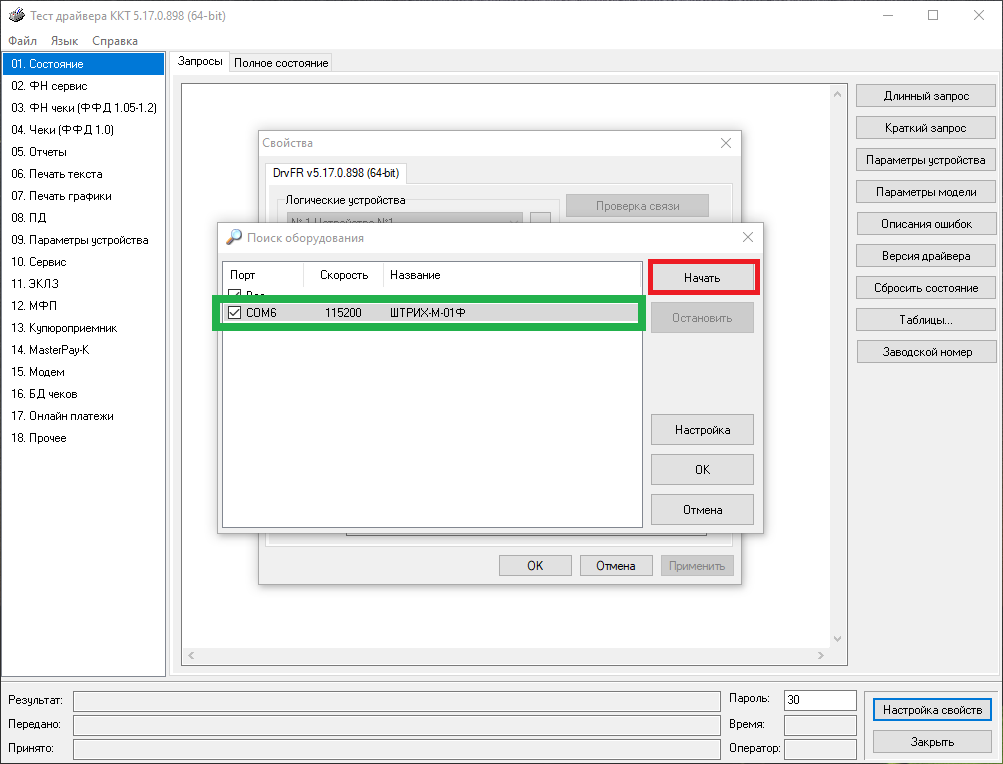Click the magnifier icon in the Поиск оборудования dialog
Image resolution: width=1003 pixels, height=764 pixels.
click(x=234, y=238)
